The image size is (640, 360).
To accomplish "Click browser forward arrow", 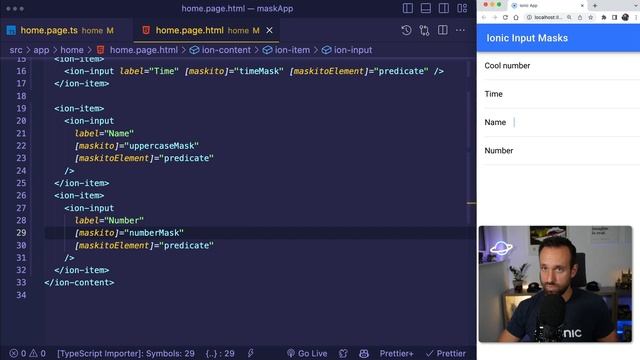I will pyautogui.click(x=495, y=18).
